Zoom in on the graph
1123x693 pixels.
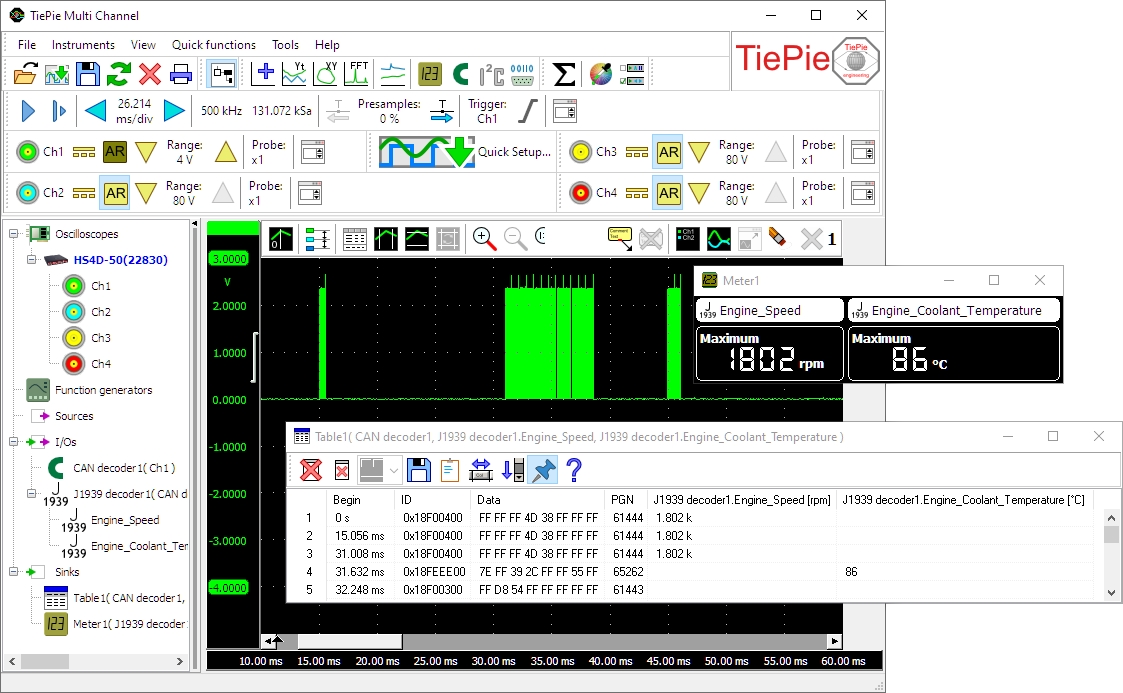tap(485, 238)
